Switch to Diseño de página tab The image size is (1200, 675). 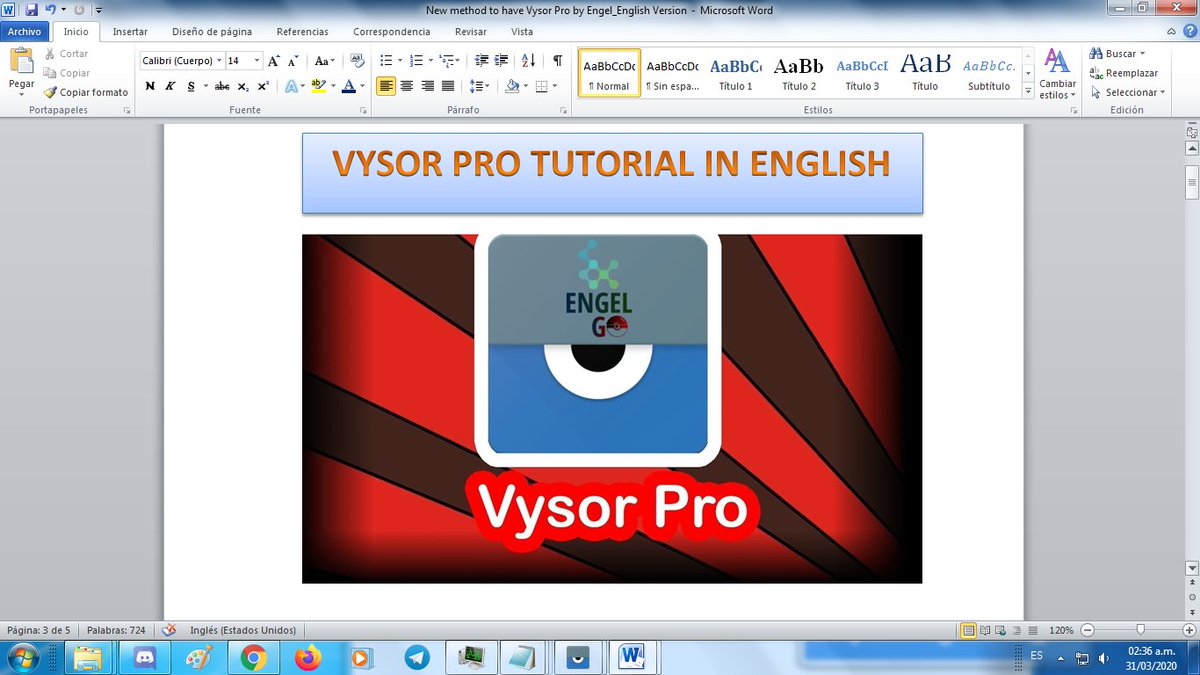click(212, 32)
